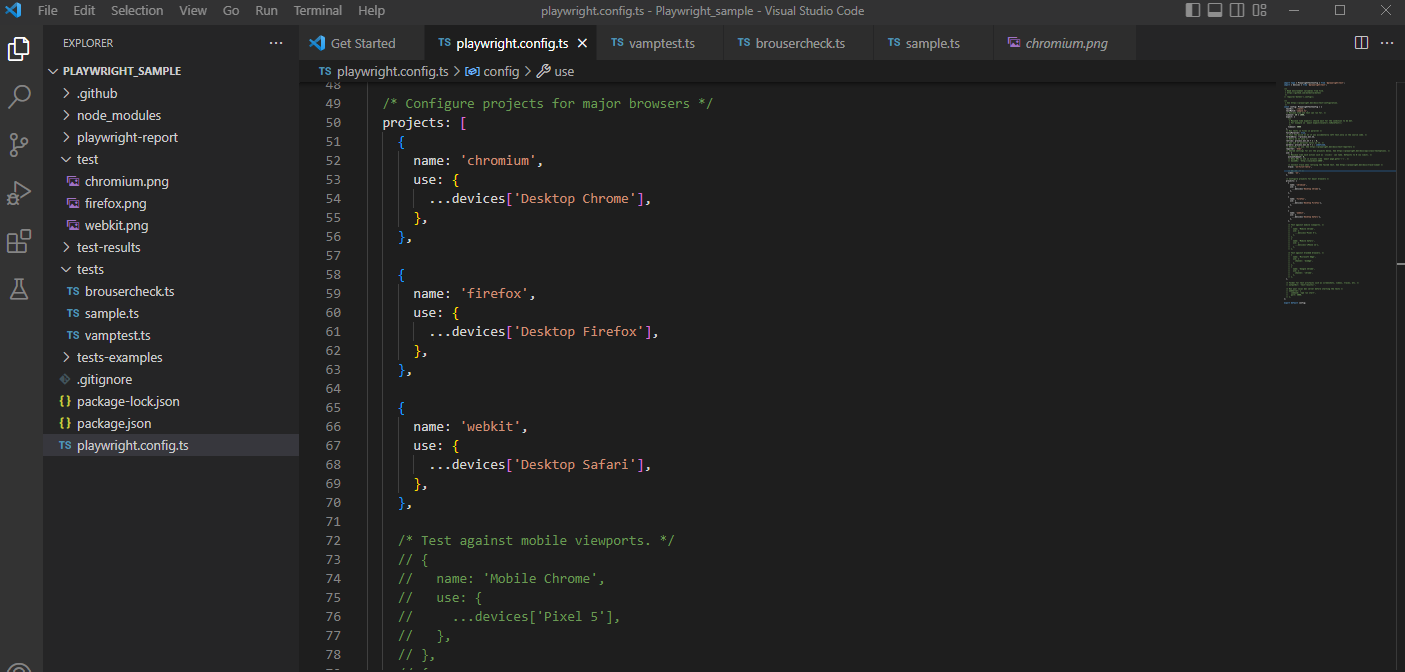The height and width of the screenshot is (672, 1405).
Task: Click the 'Mobile Chrome' commented text
Action: pos(540,579)
